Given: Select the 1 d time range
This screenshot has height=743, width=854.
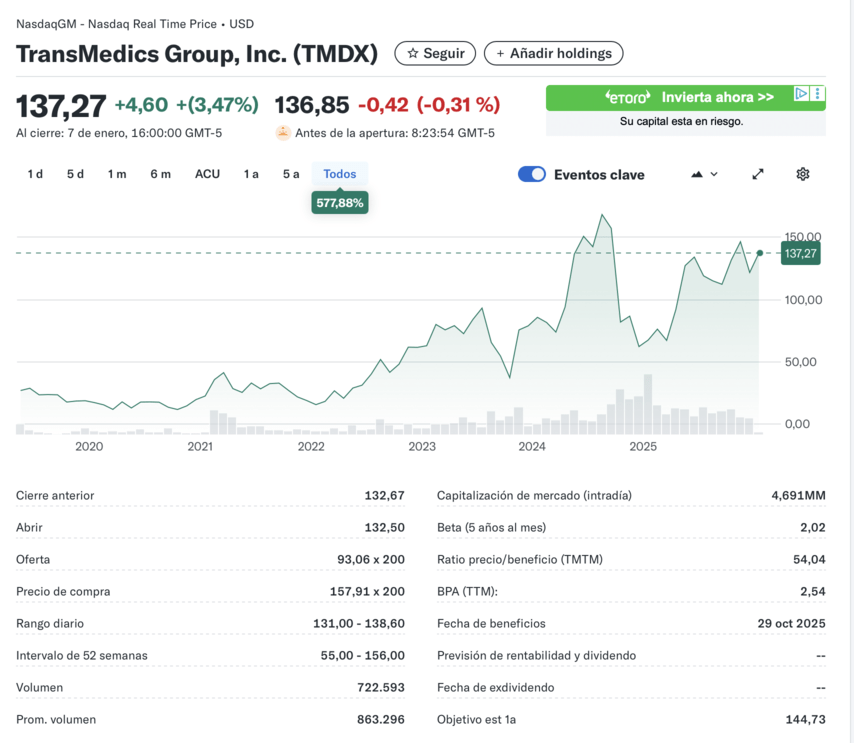Looking at the screenshot, I should point(35,174).
